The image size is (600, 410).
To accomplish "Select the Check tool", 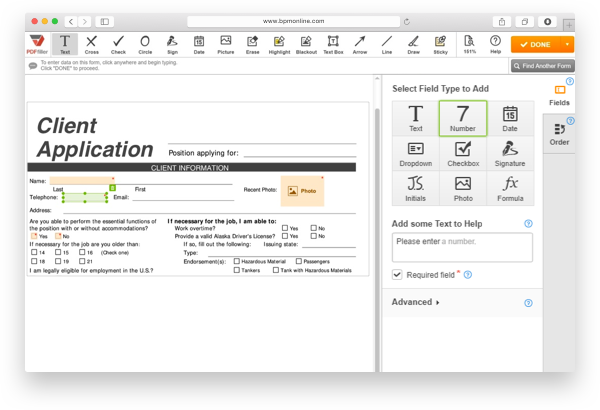I will point(118,44).
